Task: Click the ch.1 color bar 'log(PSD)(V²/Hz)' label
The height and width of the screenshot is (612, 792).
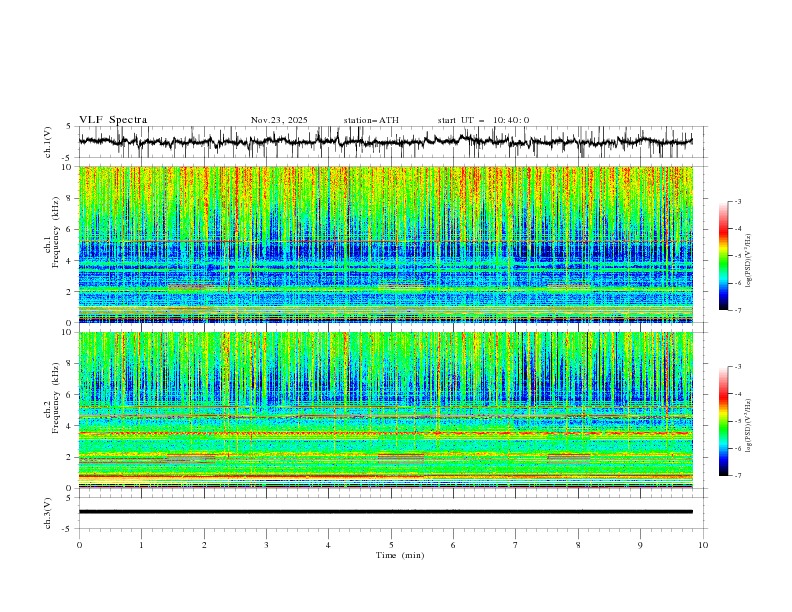Action: 749,261
